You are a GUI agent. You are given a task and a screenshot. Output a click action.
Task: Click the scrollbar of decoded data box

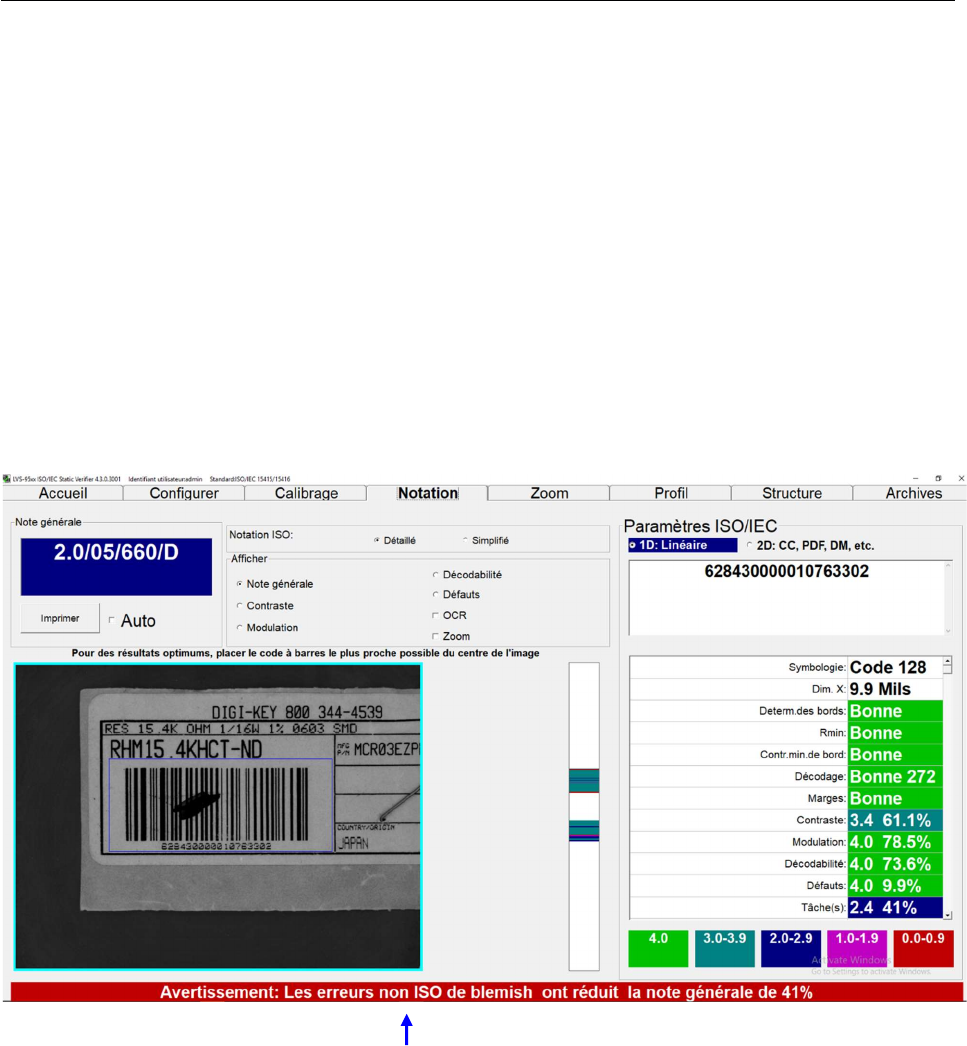[948, 598]
